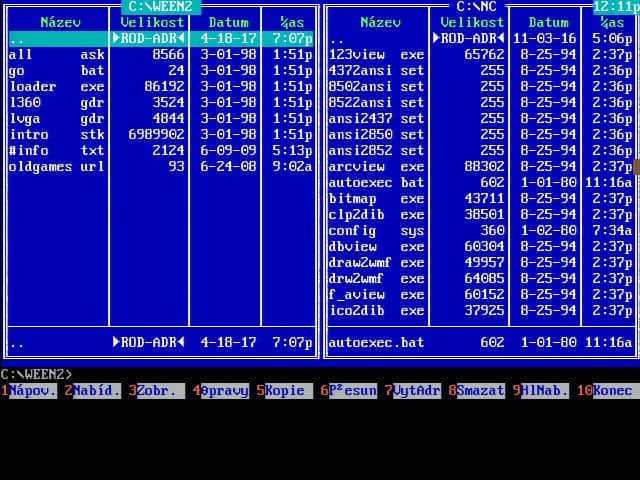
Task: Select 123view.exe in right panel
Action: point(480,55)
